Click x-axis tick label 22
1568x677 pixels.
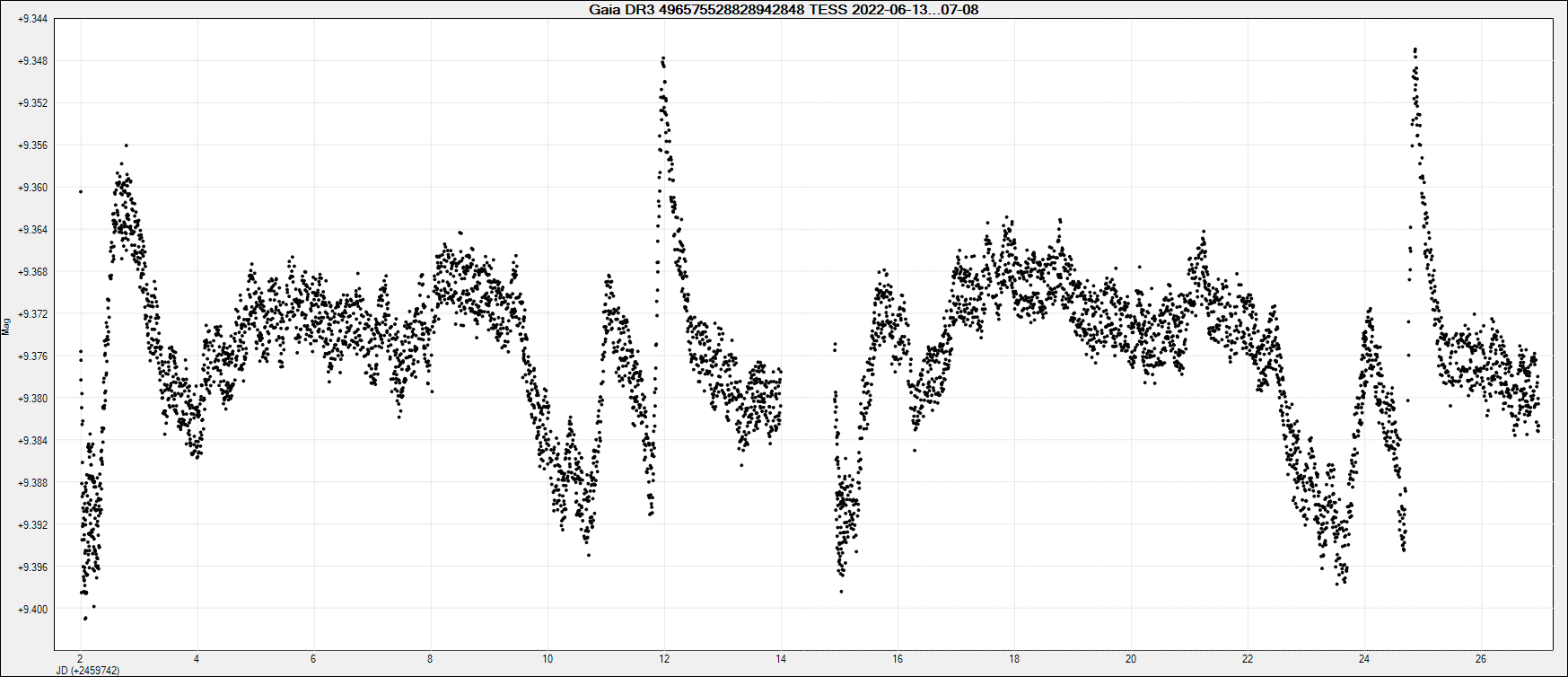(1248, 659)
